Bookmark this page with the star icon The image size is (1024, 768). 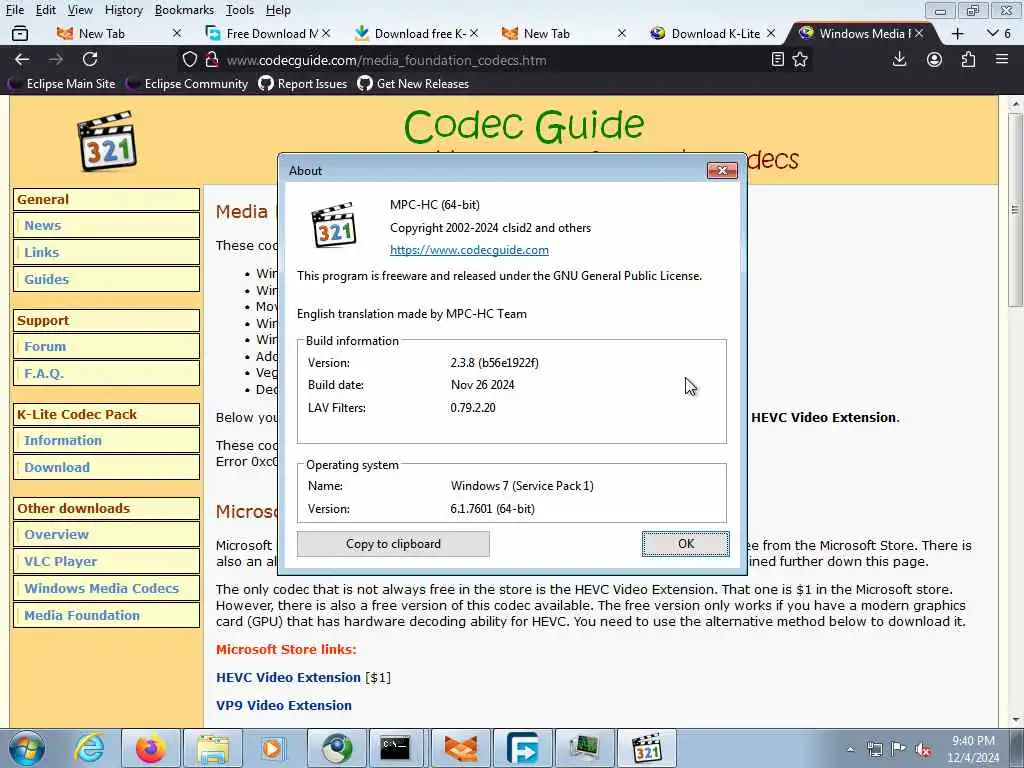coord(800,59)
